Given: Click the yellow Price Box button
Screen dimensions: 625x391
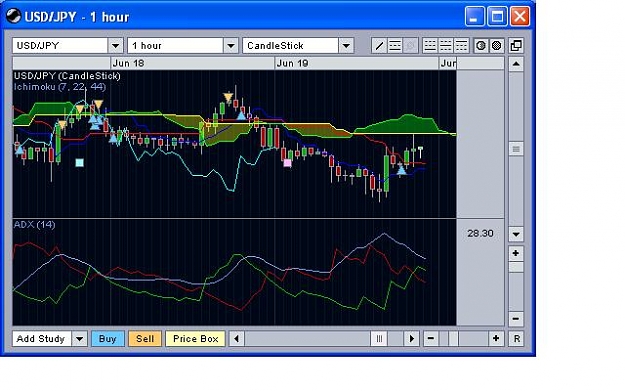Looking at the screenshot, I should pos(196,339).
